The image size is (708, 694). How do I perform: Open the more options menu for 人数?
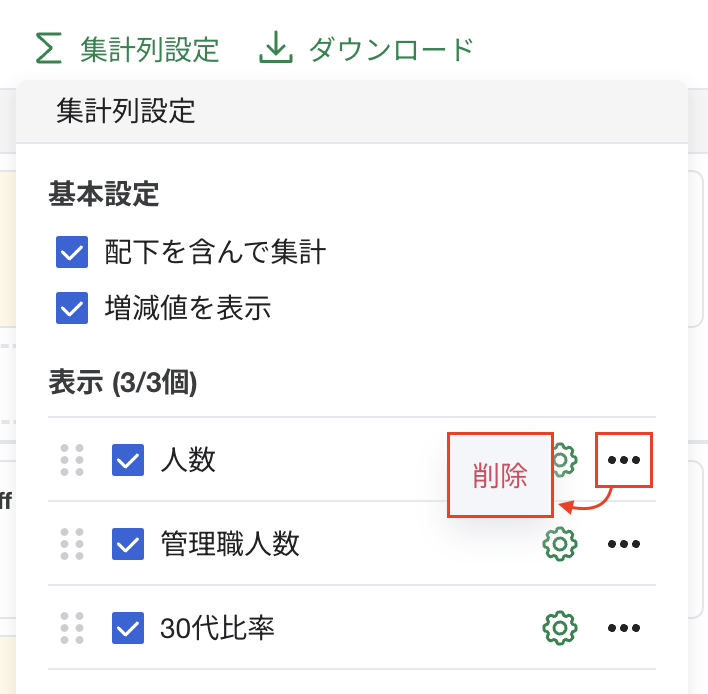coord(624,459)
